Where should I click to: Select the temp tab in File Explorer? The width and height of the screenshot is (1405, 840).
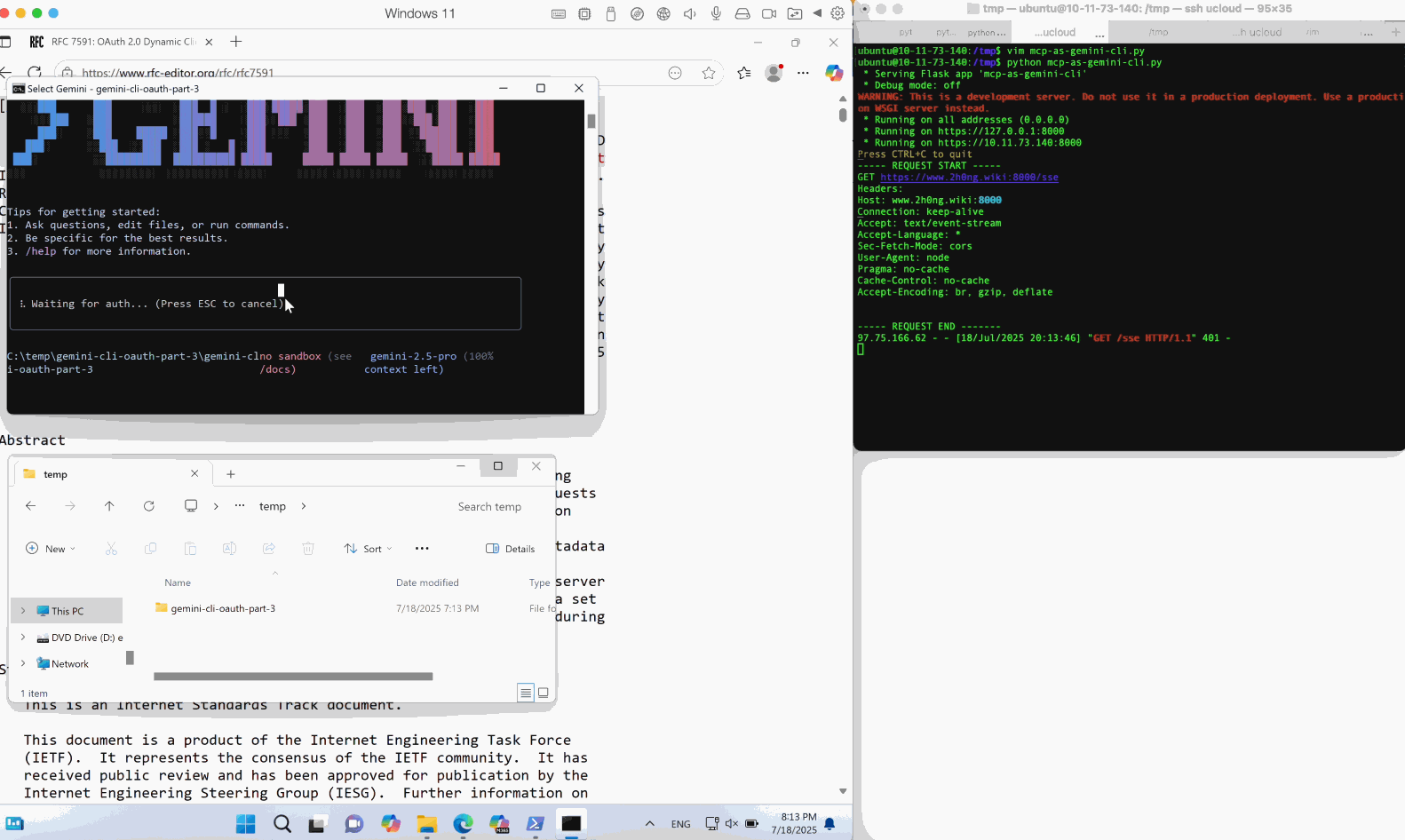(111, 474)
